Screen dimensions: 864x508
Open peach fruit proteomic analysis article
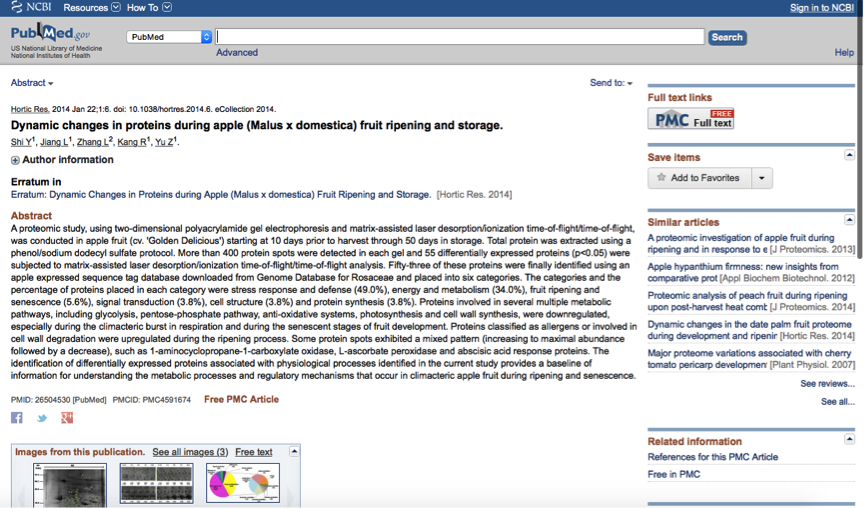tap(747, 301)
